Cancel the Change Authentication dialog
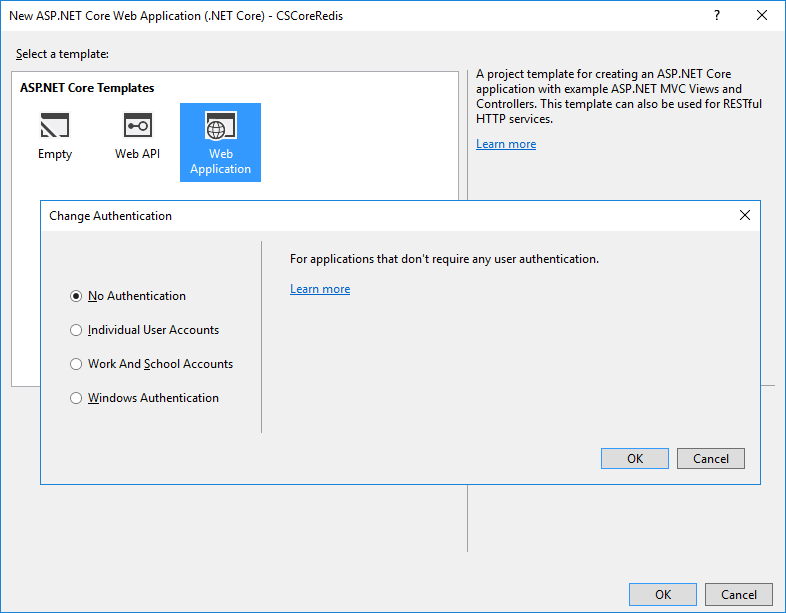The width and height of the screenshot is (786, 613). coord(711,459)
